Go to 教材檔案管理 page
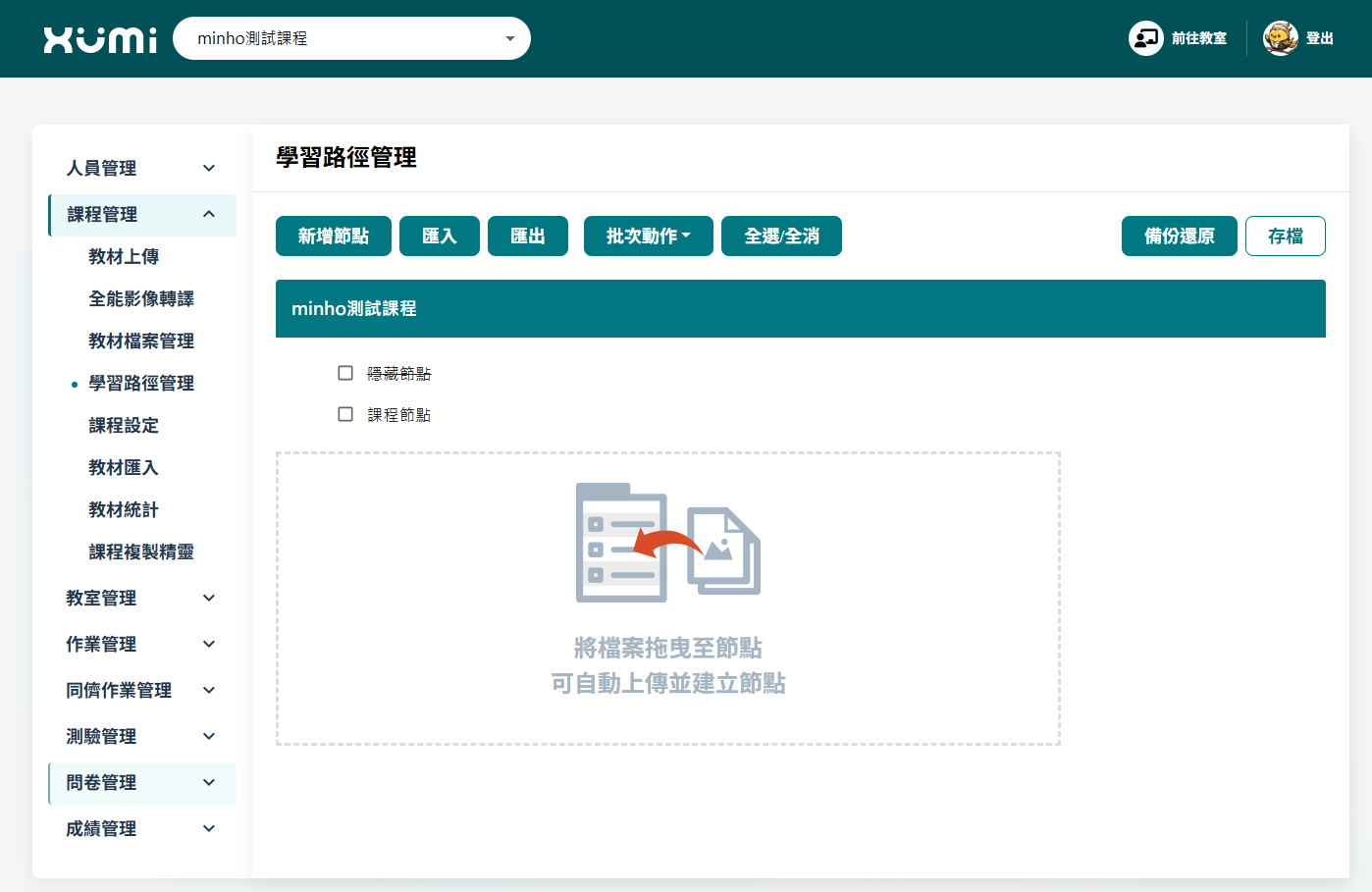The height and width of the screenshot is (892, 1372). click(141, 341)
